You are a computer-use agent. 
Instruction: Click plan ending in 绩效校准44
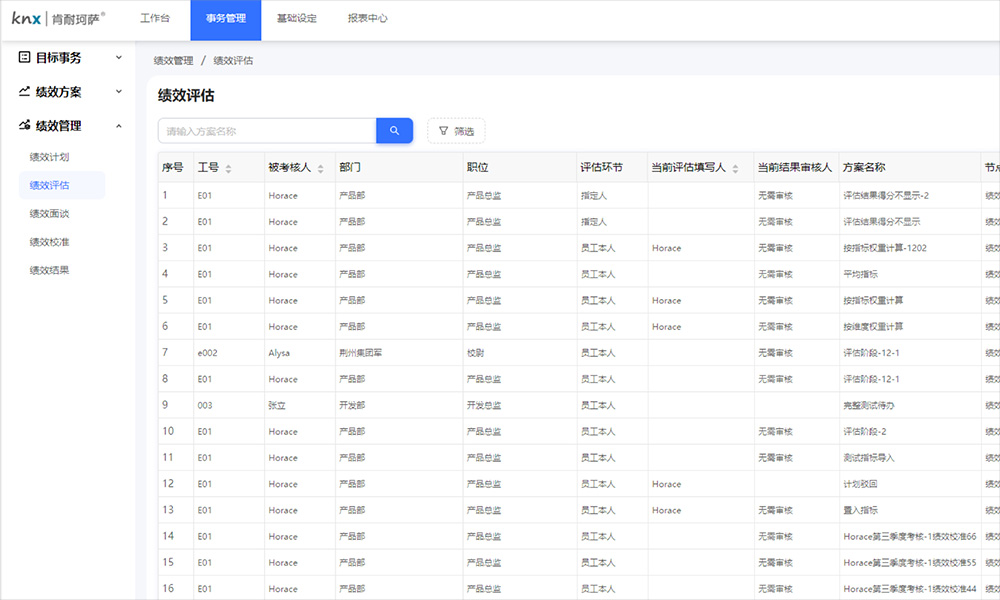[x=910, y=589]
